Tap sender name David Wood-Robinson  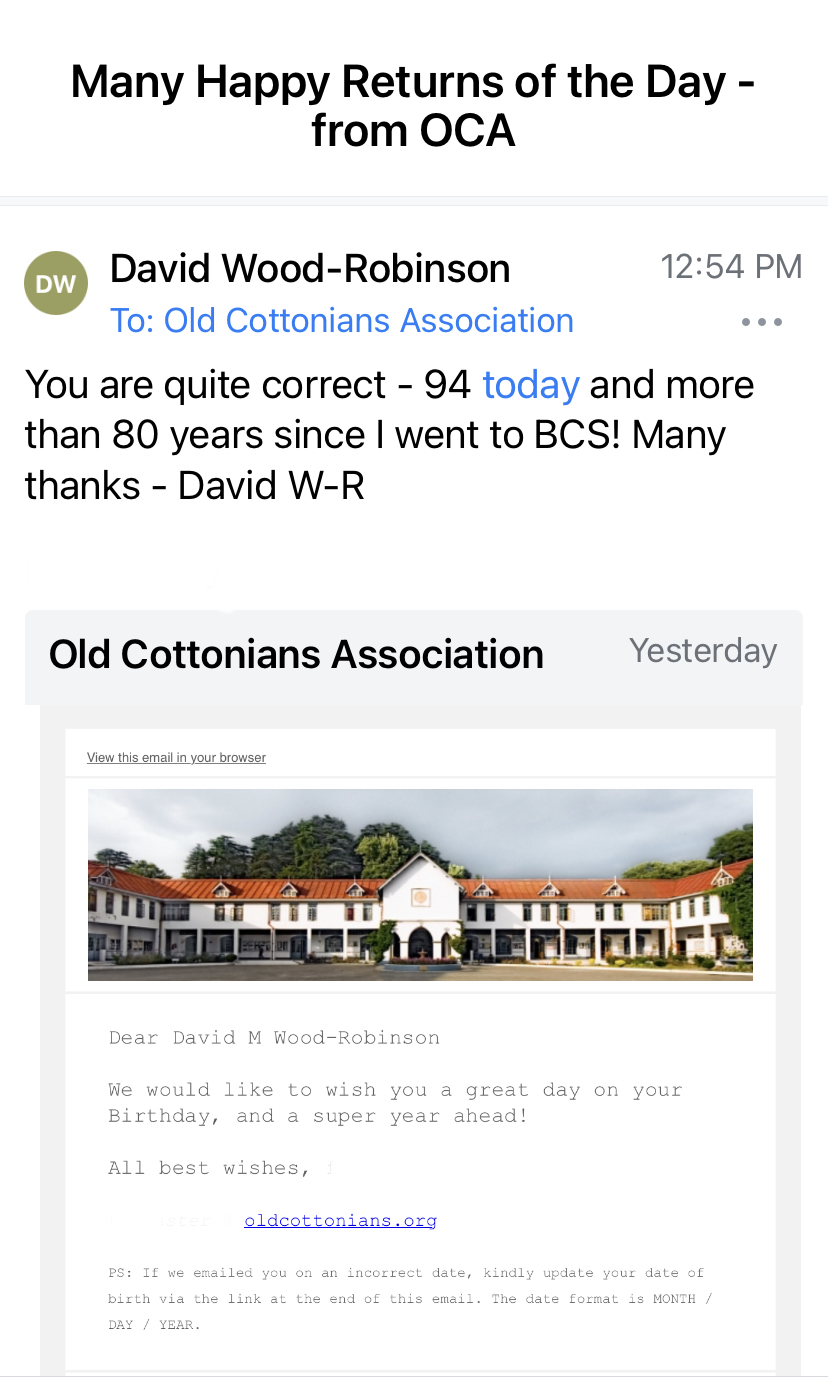[310, 268]
